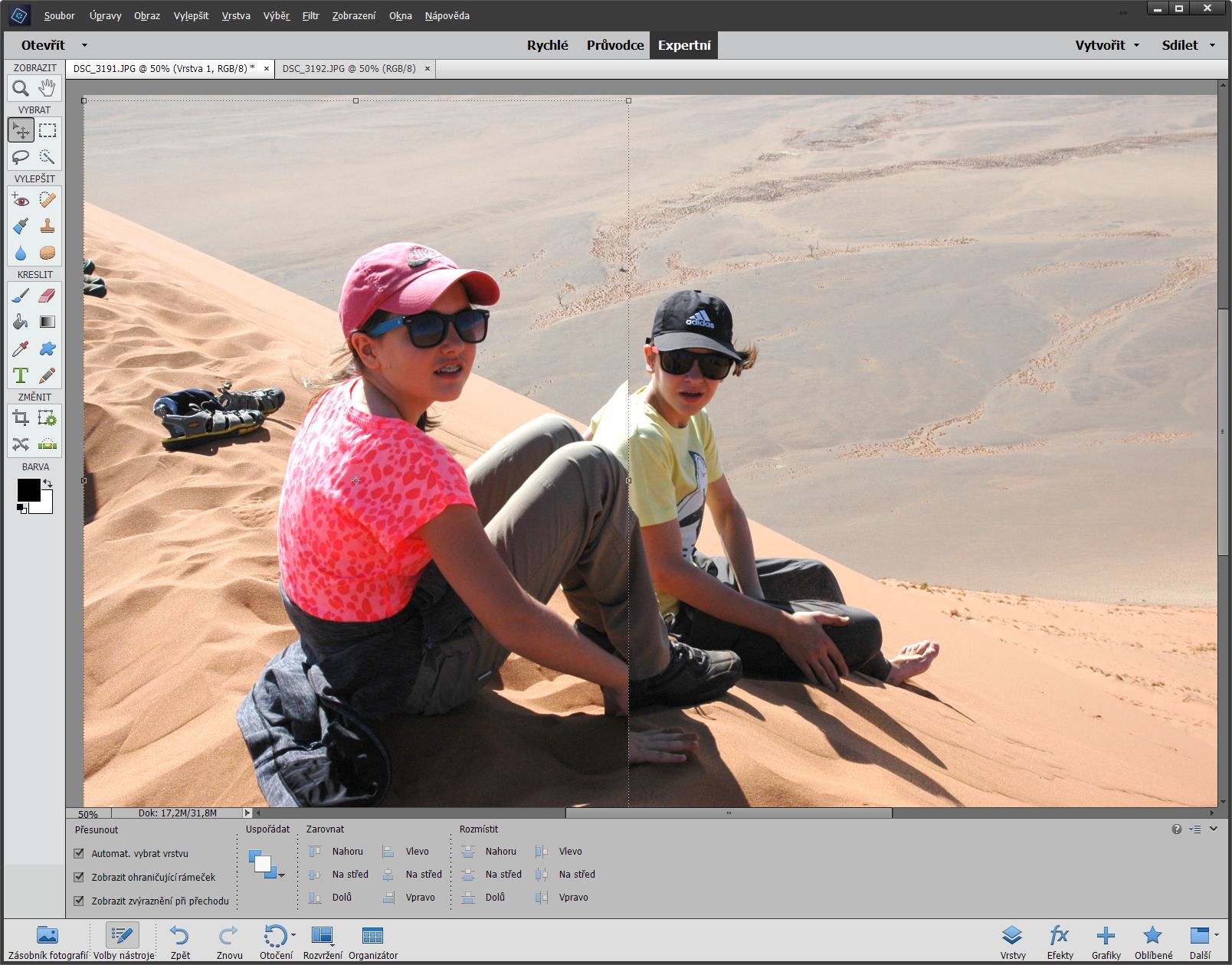Open the Filtr menu
The height and width of the screenshot is (965, 1232).
click(x=310, y=15)
